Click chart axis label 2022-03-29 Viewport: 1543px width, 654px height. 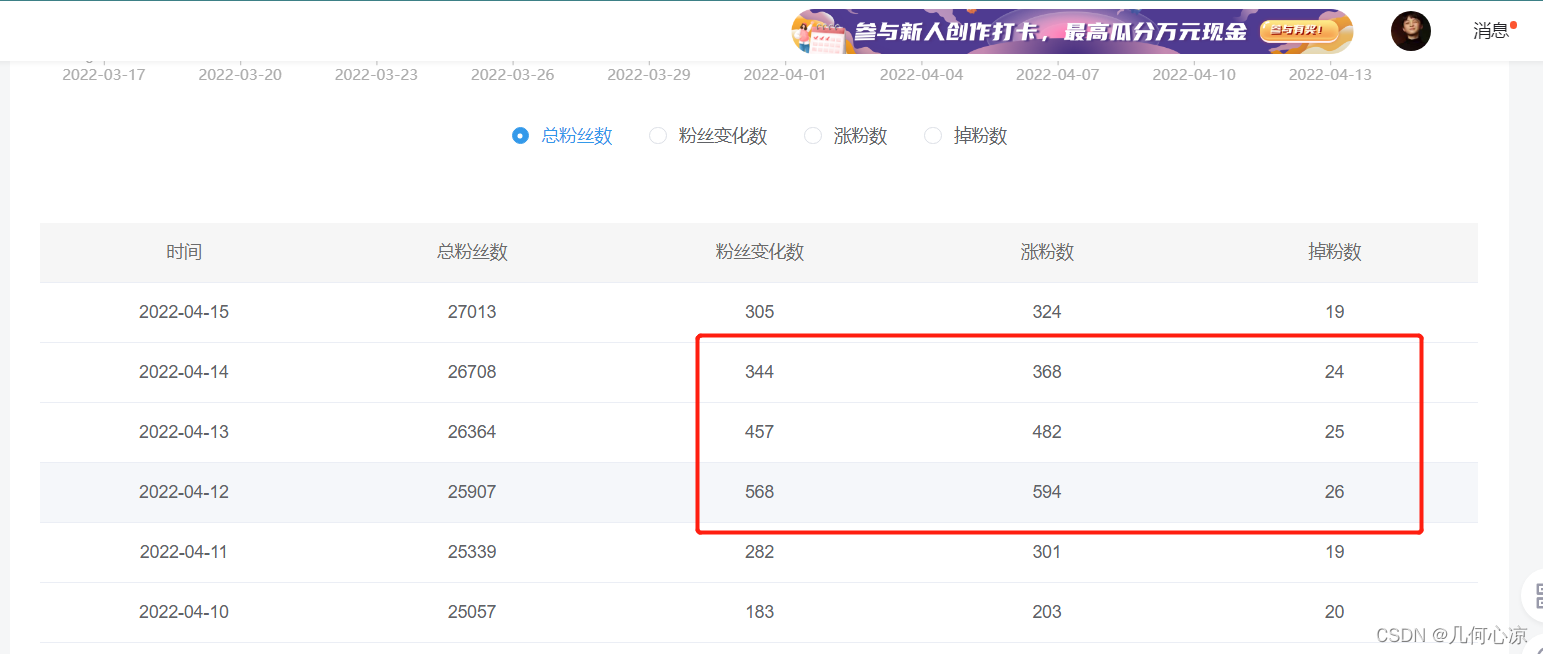click(x=649, y=75)
